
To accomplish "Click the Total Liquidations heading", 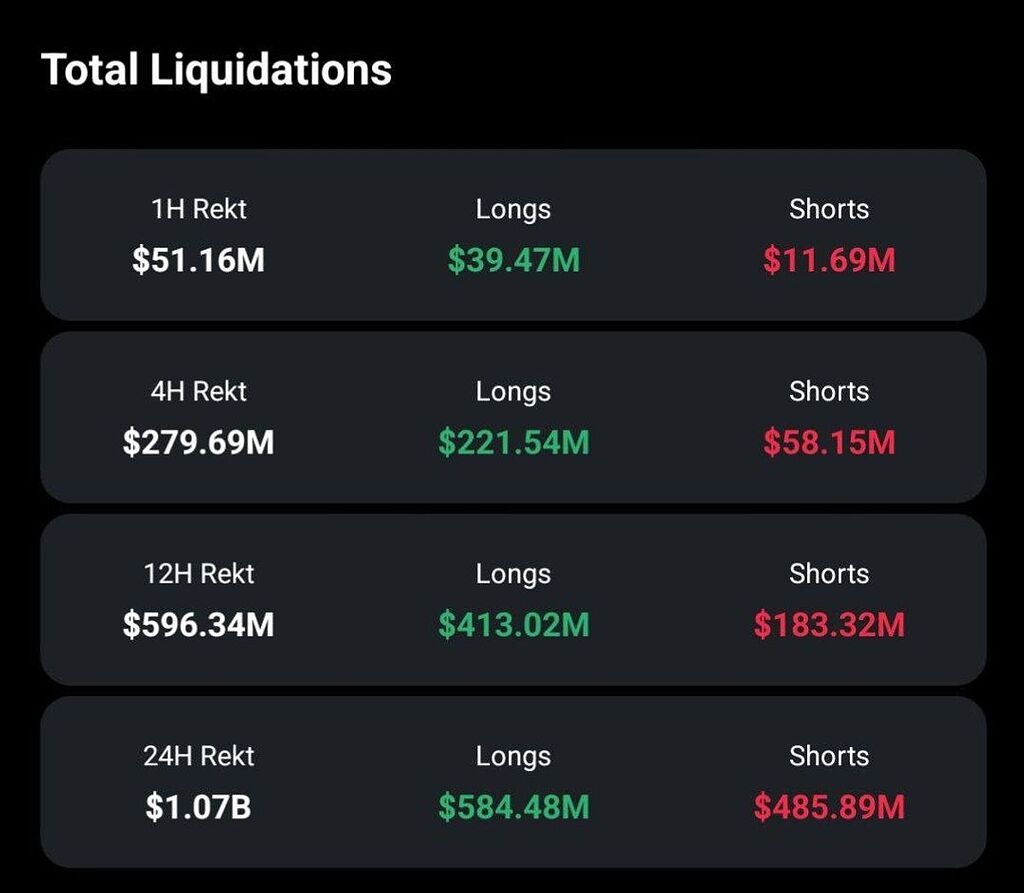I will (x=216, y=68).
